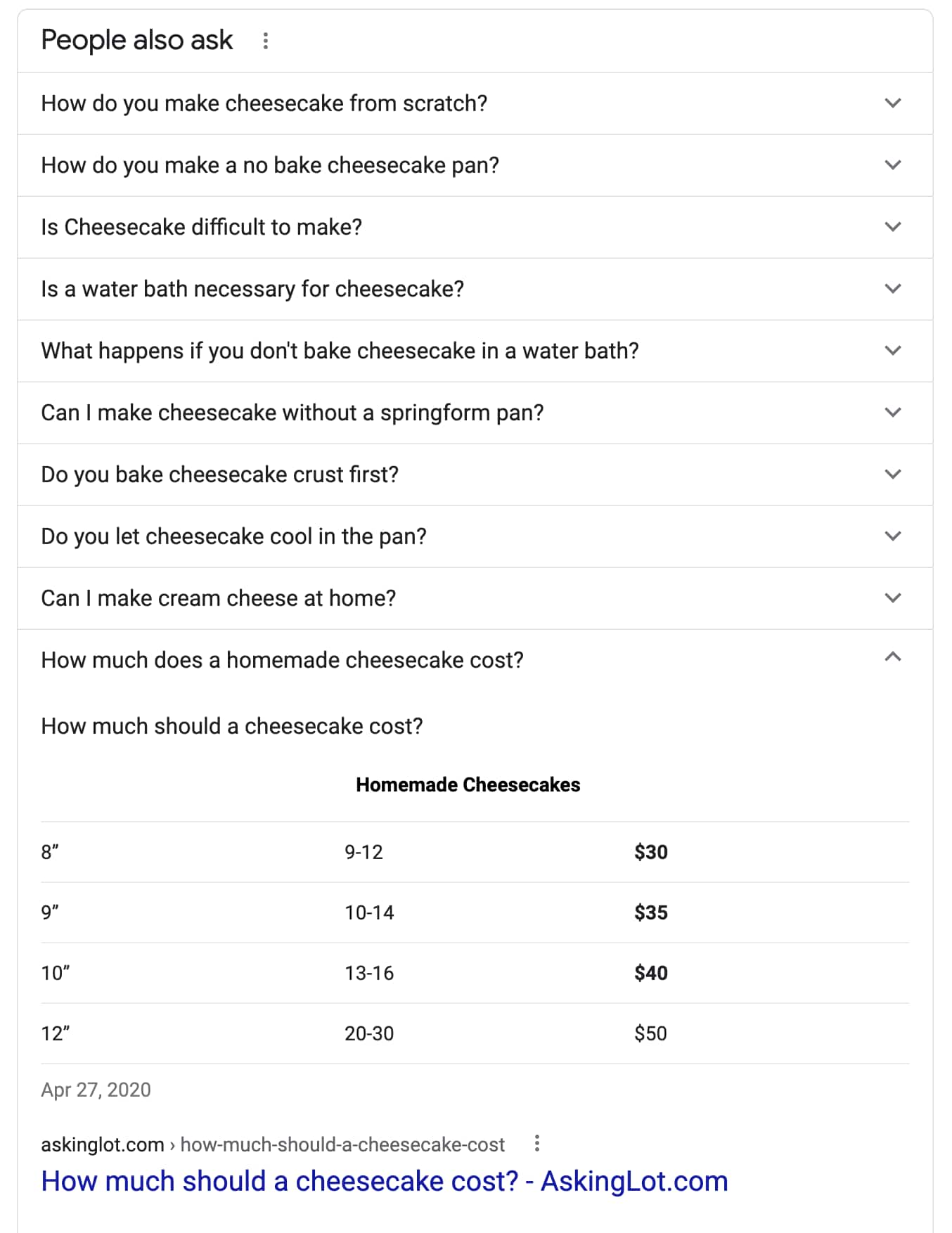The width and height of the screenshot is (952, 1233).
Task: Click the $30 price in the 8” row
Action: 650,853
